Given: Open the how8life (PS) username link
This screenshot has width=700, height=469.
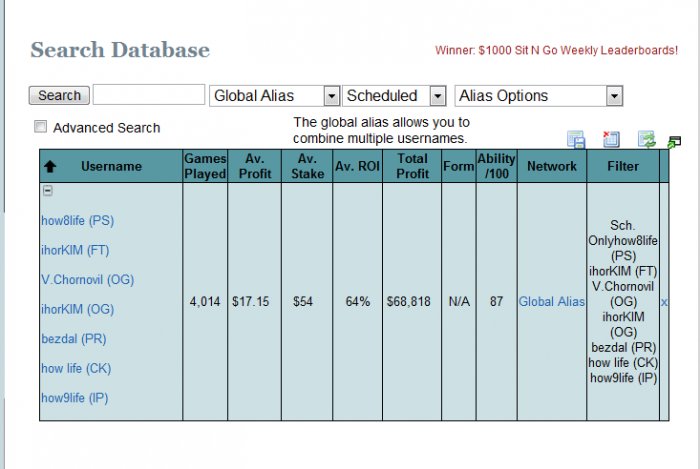Looking at the screenshot, I should coord(77,220).
